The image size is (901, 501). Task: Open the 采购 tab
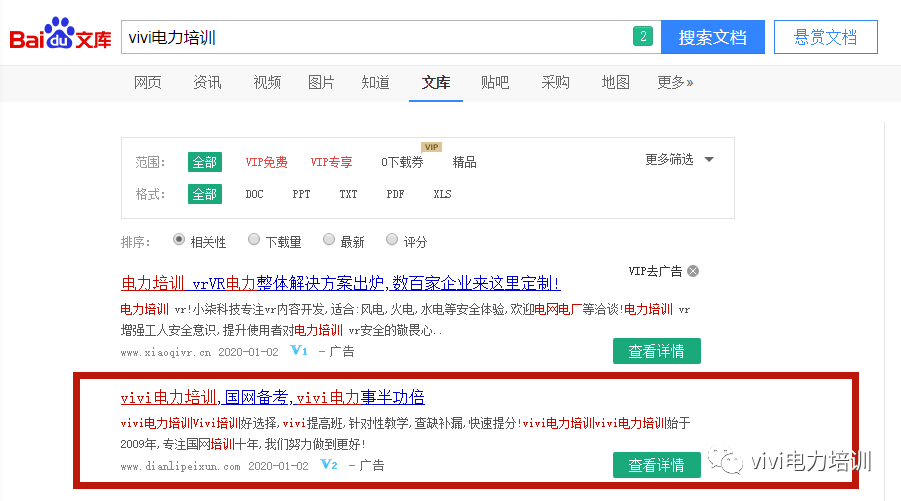coord(555,83)
